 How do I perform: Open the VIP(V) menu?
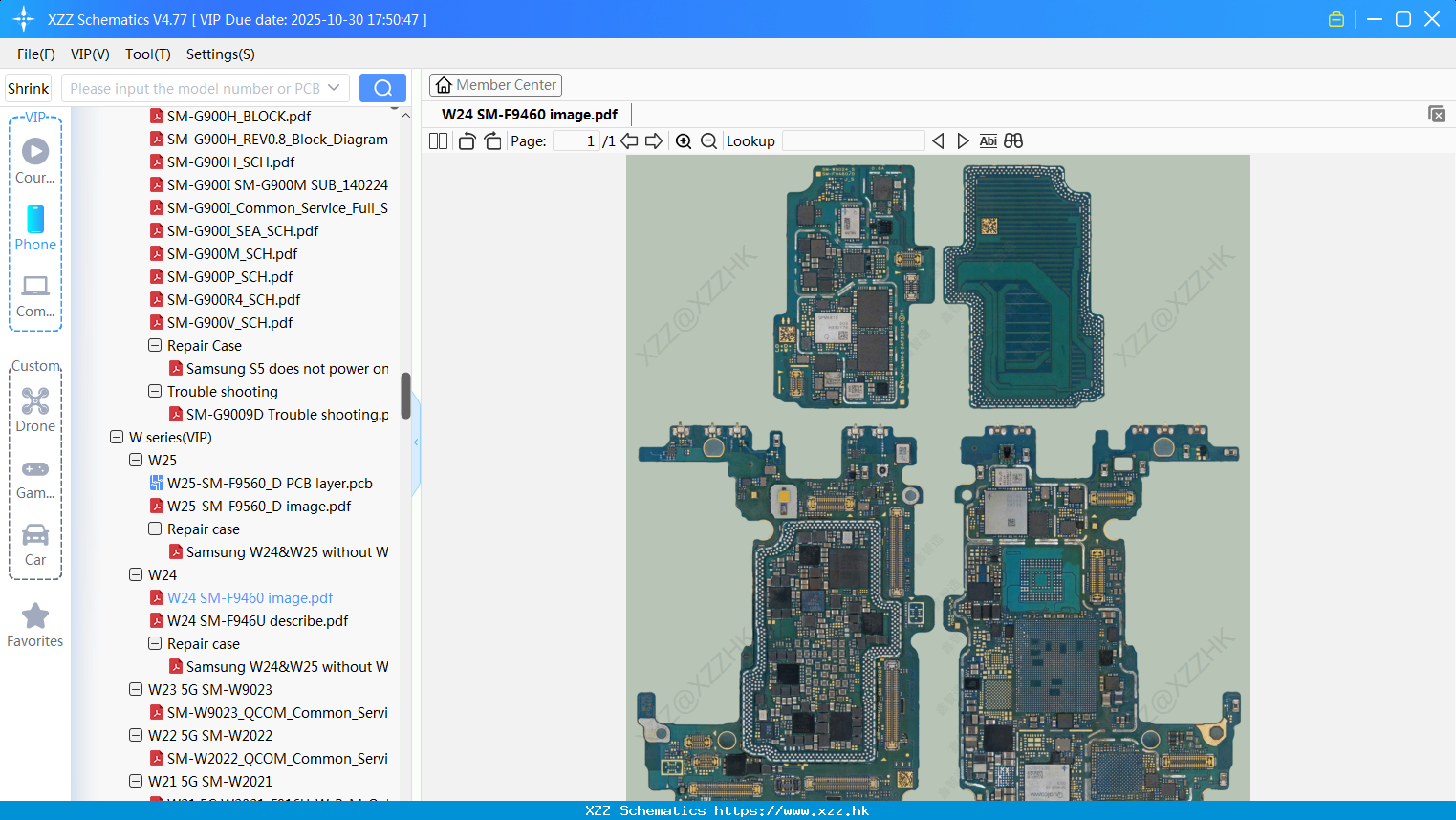click(90, 54)
